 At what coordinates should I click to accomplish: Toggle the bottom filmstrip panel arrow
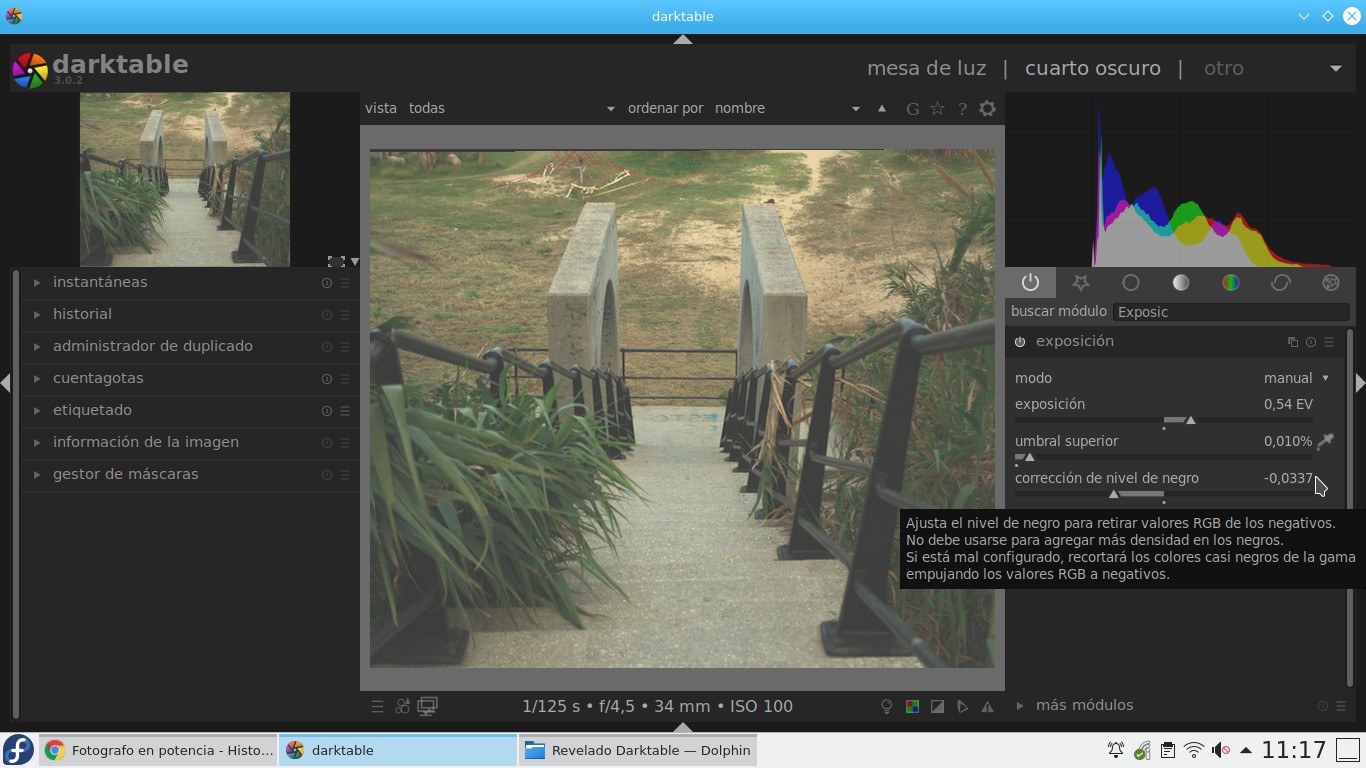coord(683,727)
